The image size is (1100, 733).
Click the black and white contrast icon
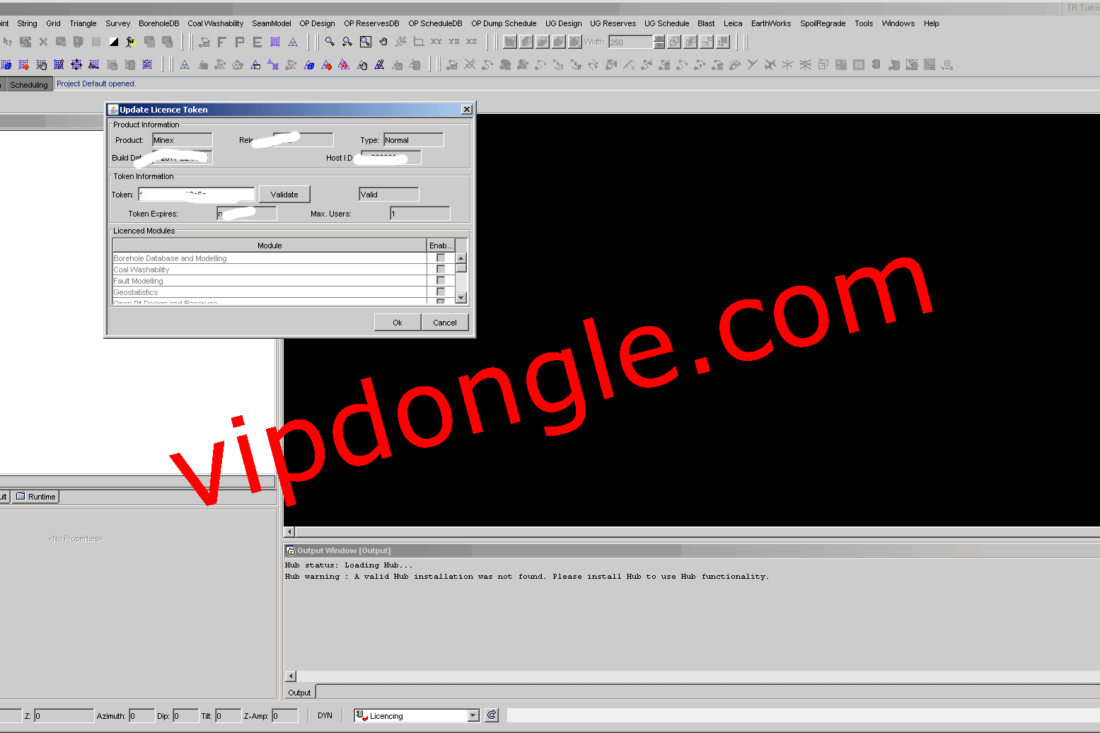point(113,42)
